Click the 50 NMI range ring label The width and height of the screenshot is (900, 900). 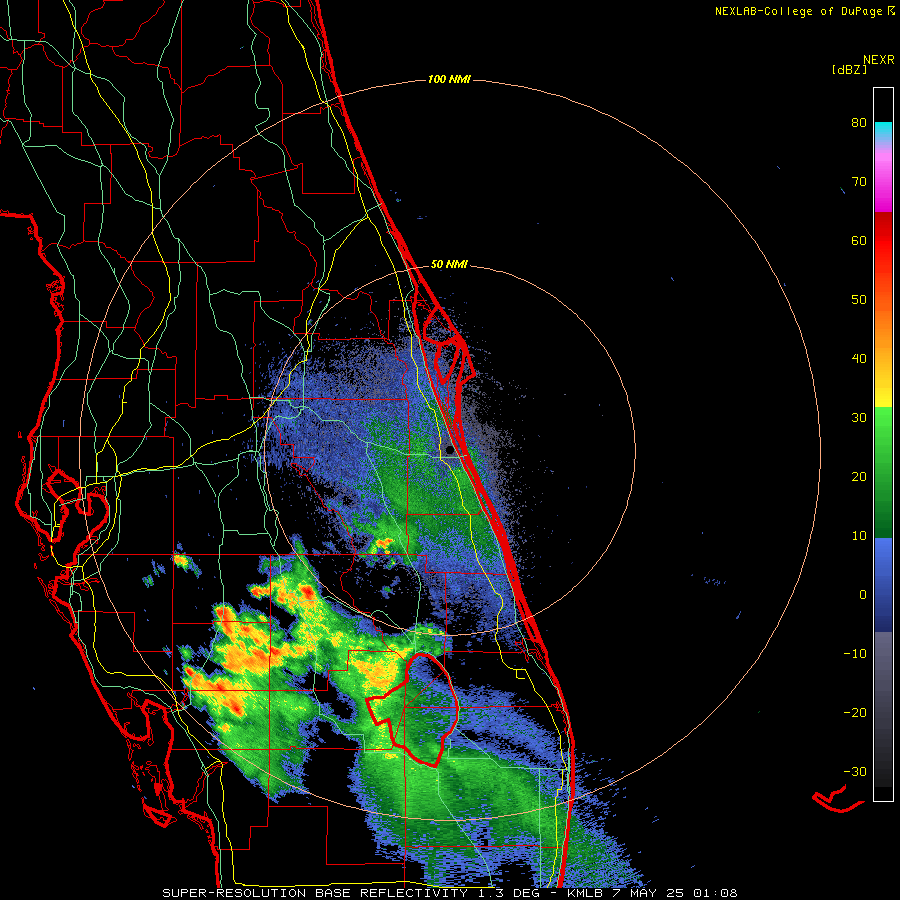click(449, 265)
